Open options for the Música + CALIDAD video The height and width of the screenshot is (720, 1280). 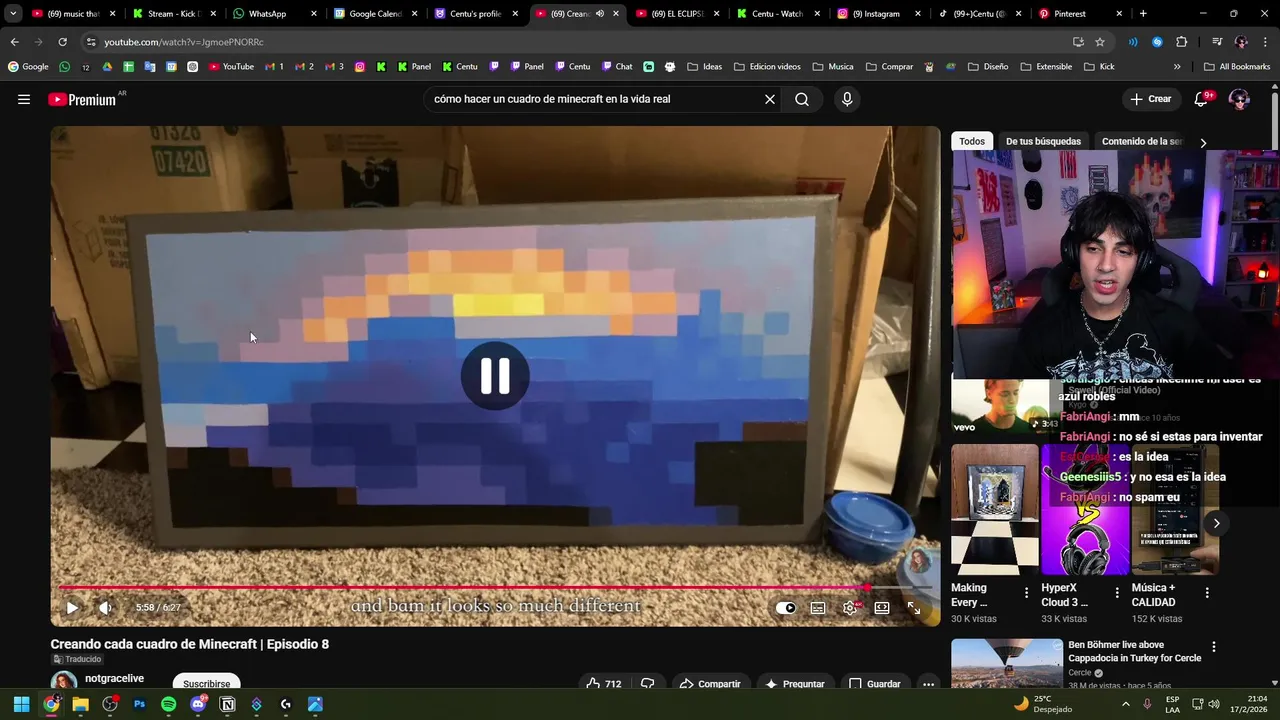pos(1207,593)
